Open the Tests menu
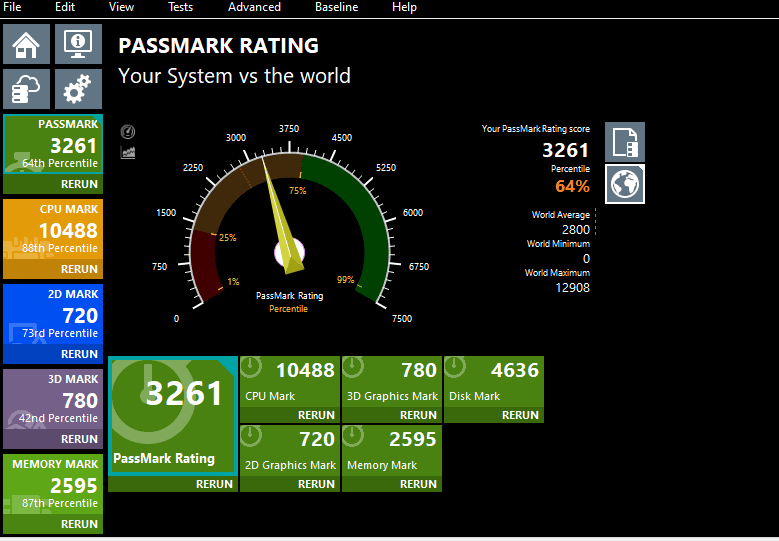 pyautogui.click(x=180, y=7)
